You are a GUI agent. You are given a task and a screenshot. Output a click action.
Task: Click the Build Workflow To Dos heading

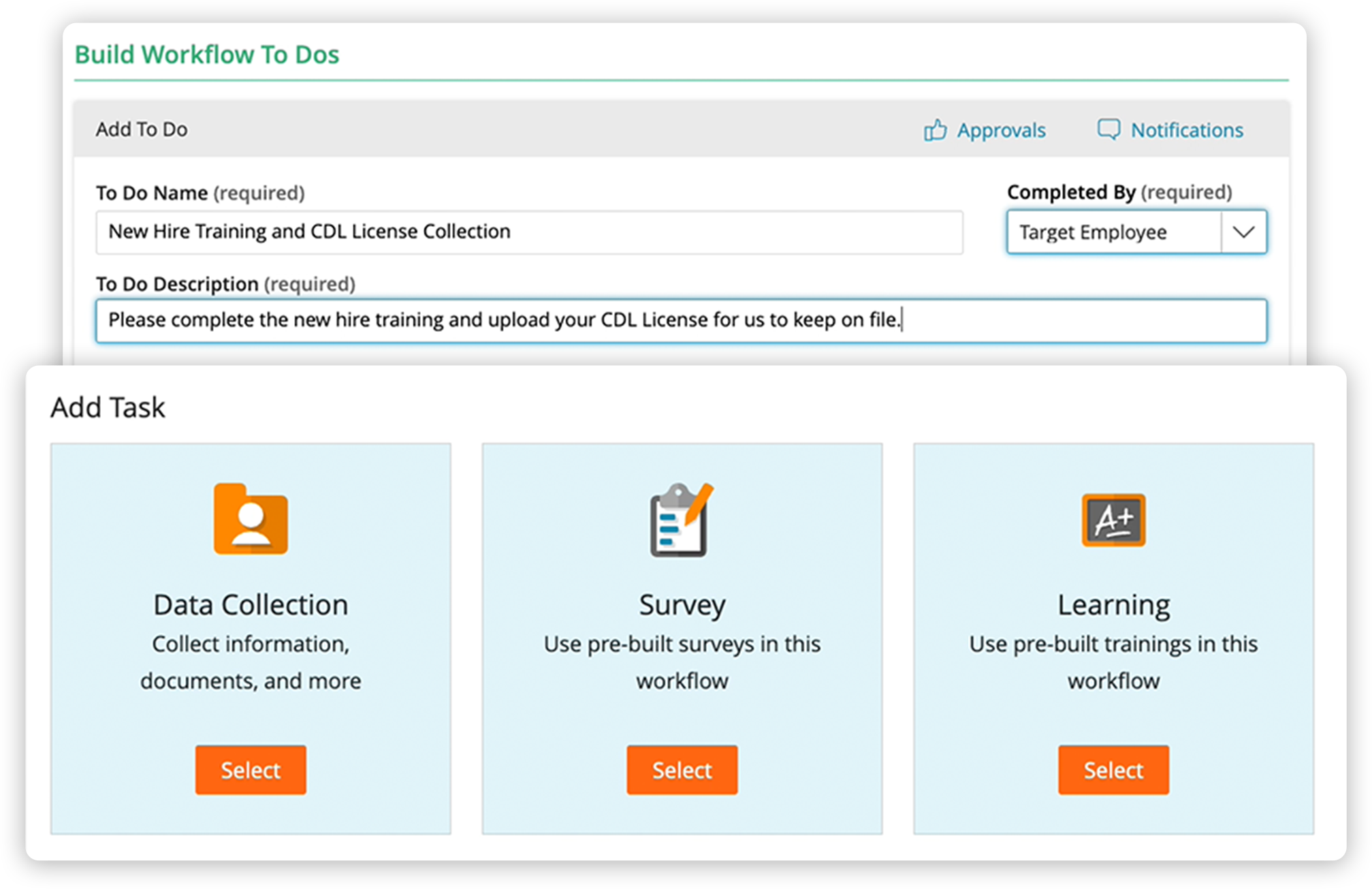pyautogui.click(x=207, y=54)
